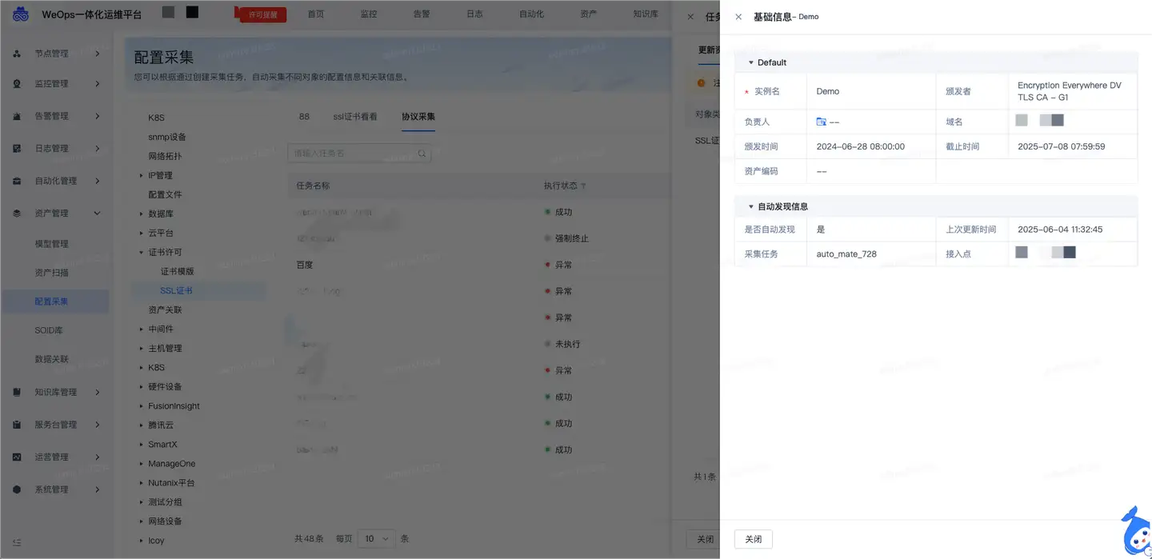Click the 知识库管理 sidebar icon

(17, 392)
